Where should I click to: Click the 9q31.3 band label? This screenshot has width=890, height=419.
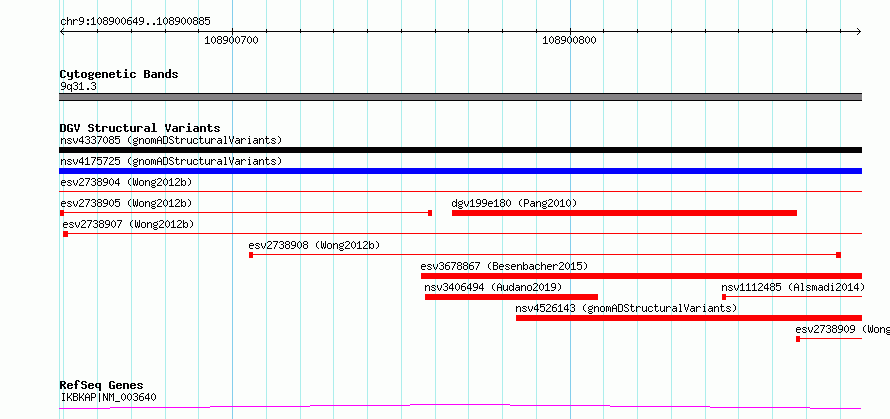coord(78,86)
